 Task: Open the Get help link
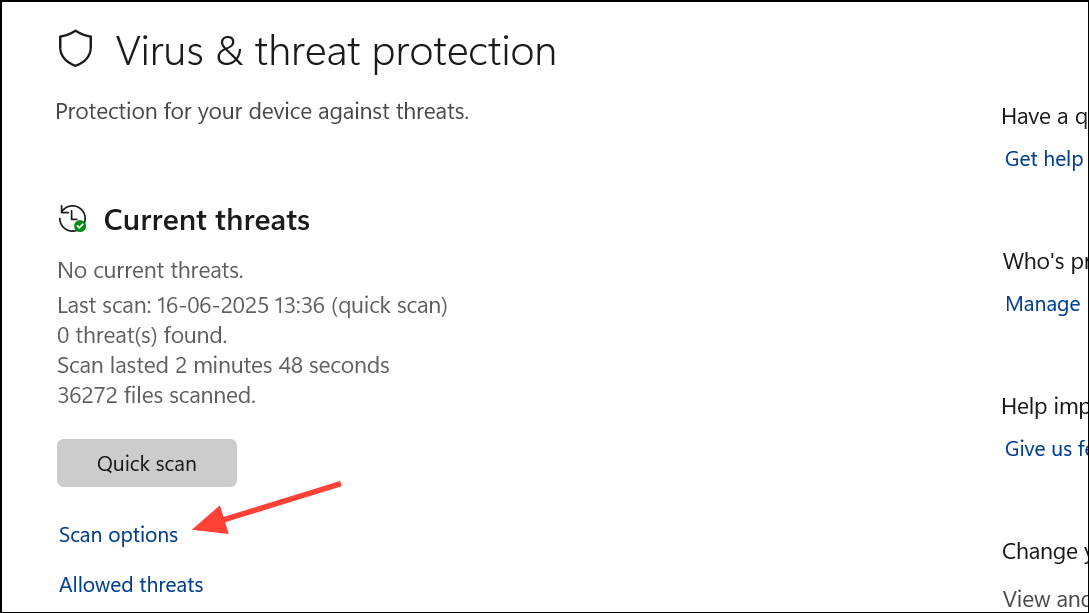(1044, 159)
